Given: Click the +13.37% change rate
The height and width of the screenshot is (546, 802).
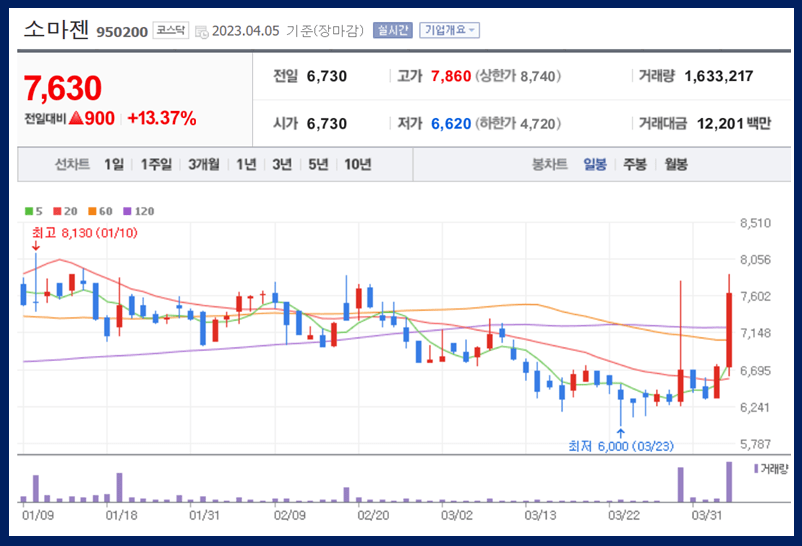Looking at the screenshot, I should tap(162, 119).
